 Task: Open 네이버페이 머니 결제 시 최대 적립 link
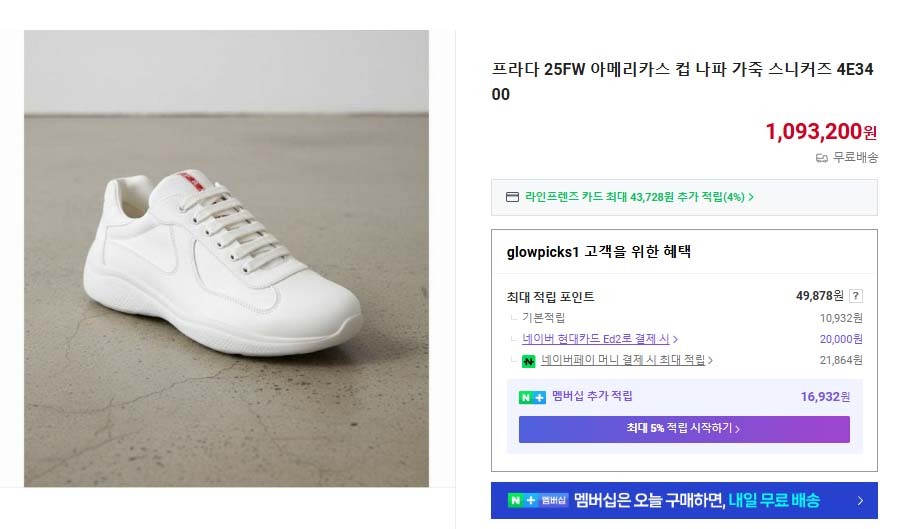point(626,360)
